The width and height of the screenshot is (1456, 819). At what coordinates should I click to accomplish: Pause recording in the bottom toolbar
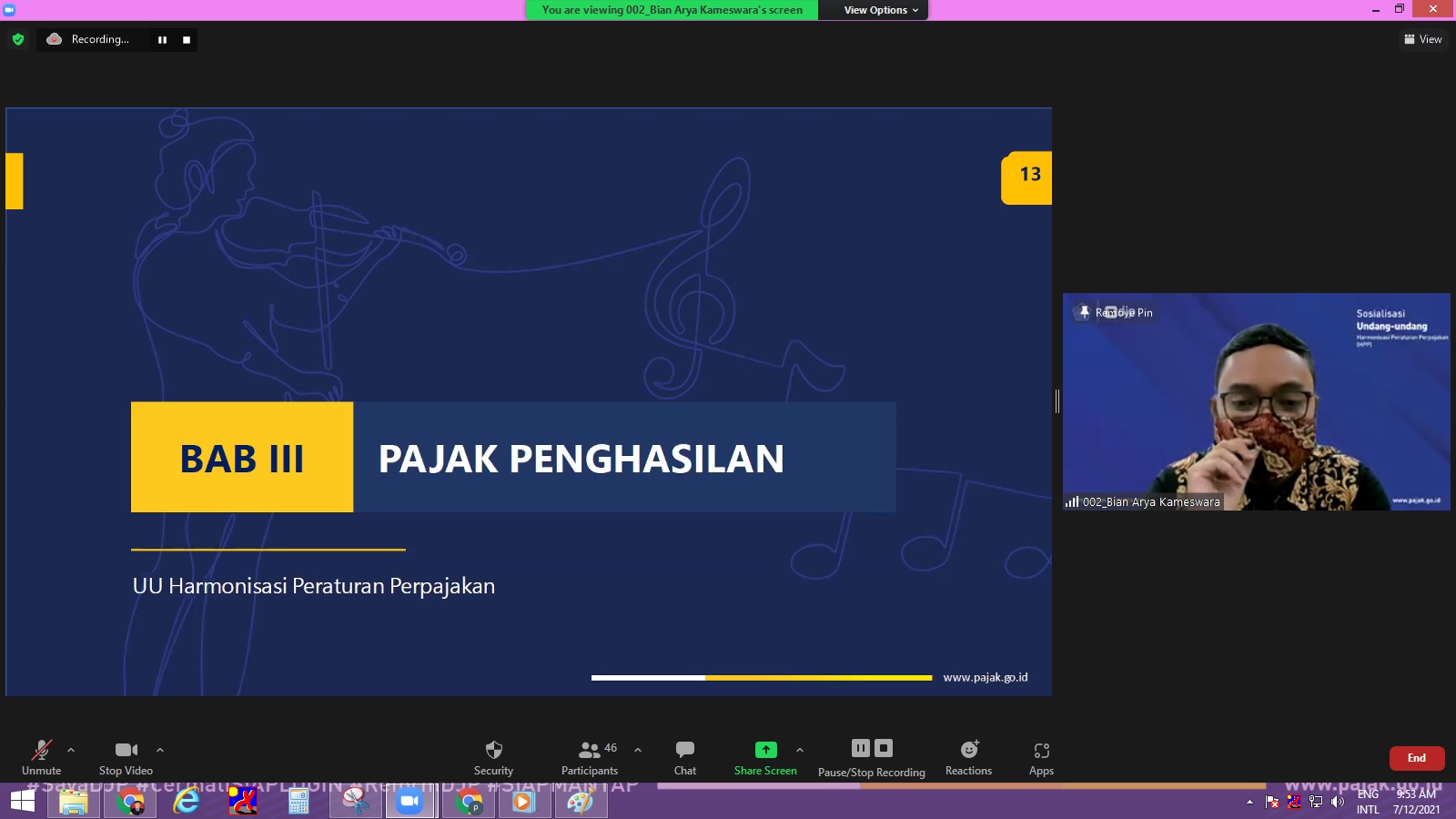[860, 748]
